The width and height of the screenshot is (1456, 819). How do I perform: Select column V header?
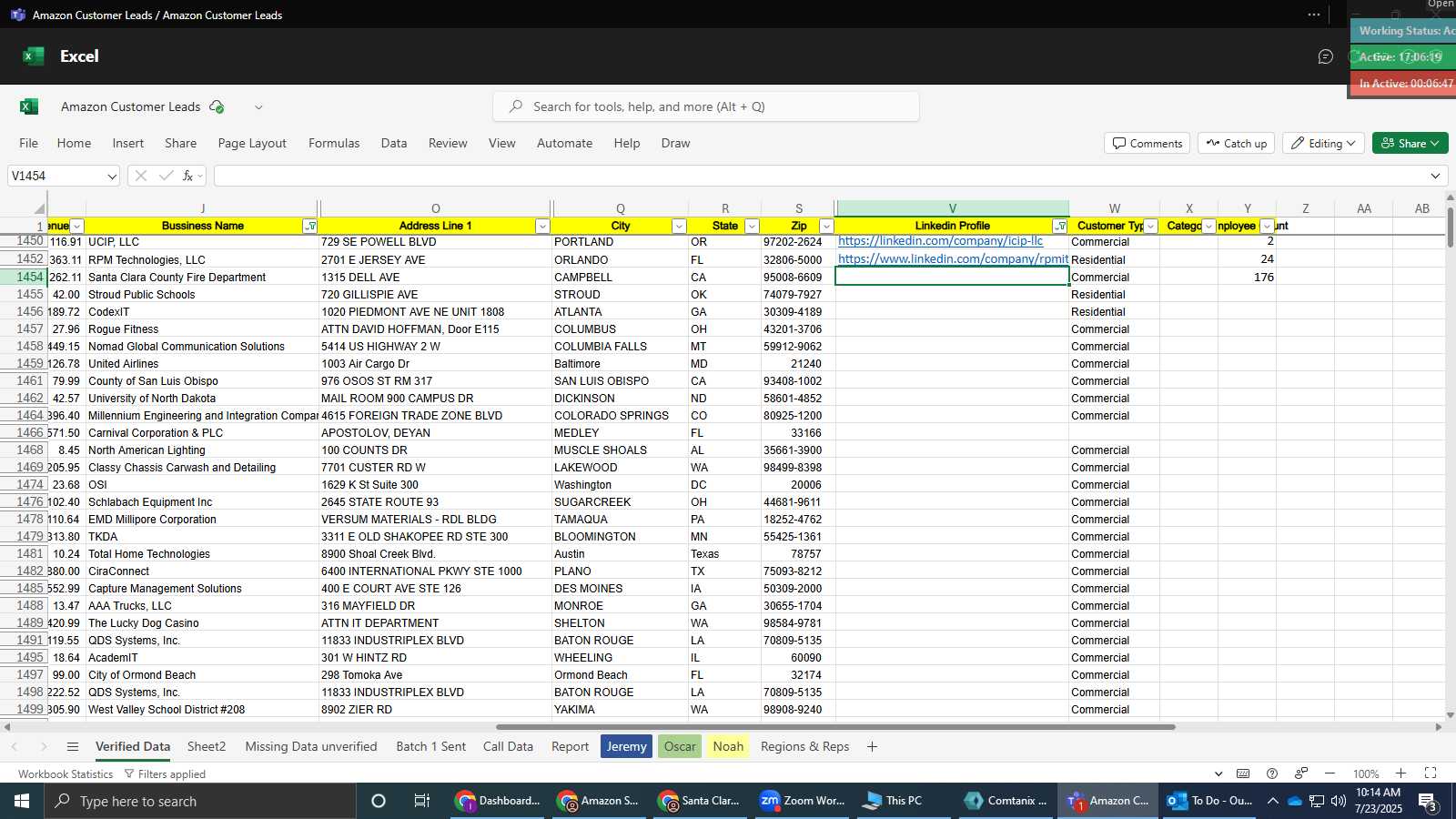(x=953, y=208)
